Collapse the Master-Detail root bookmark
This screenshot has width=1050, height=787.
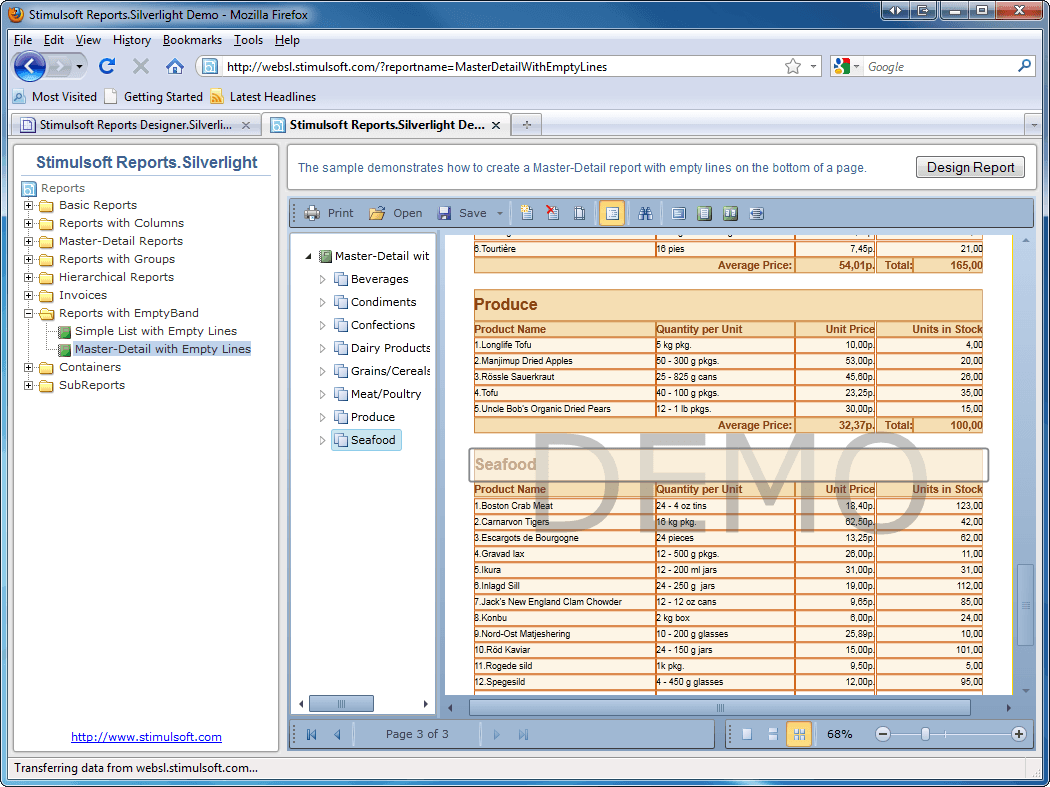308,256
